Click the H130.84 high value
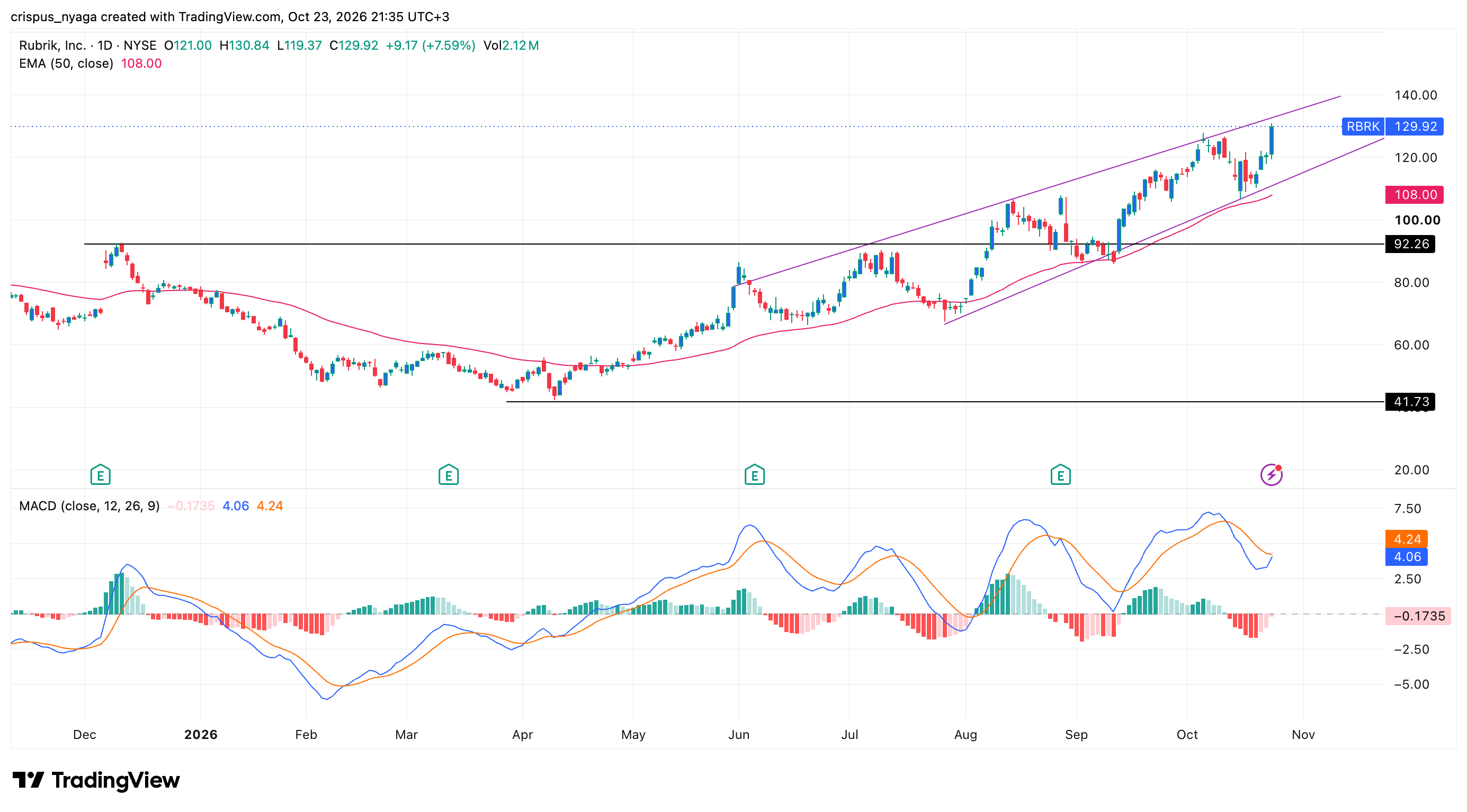This screenshot has width=1467, height=812. click(x=244, y=46)
